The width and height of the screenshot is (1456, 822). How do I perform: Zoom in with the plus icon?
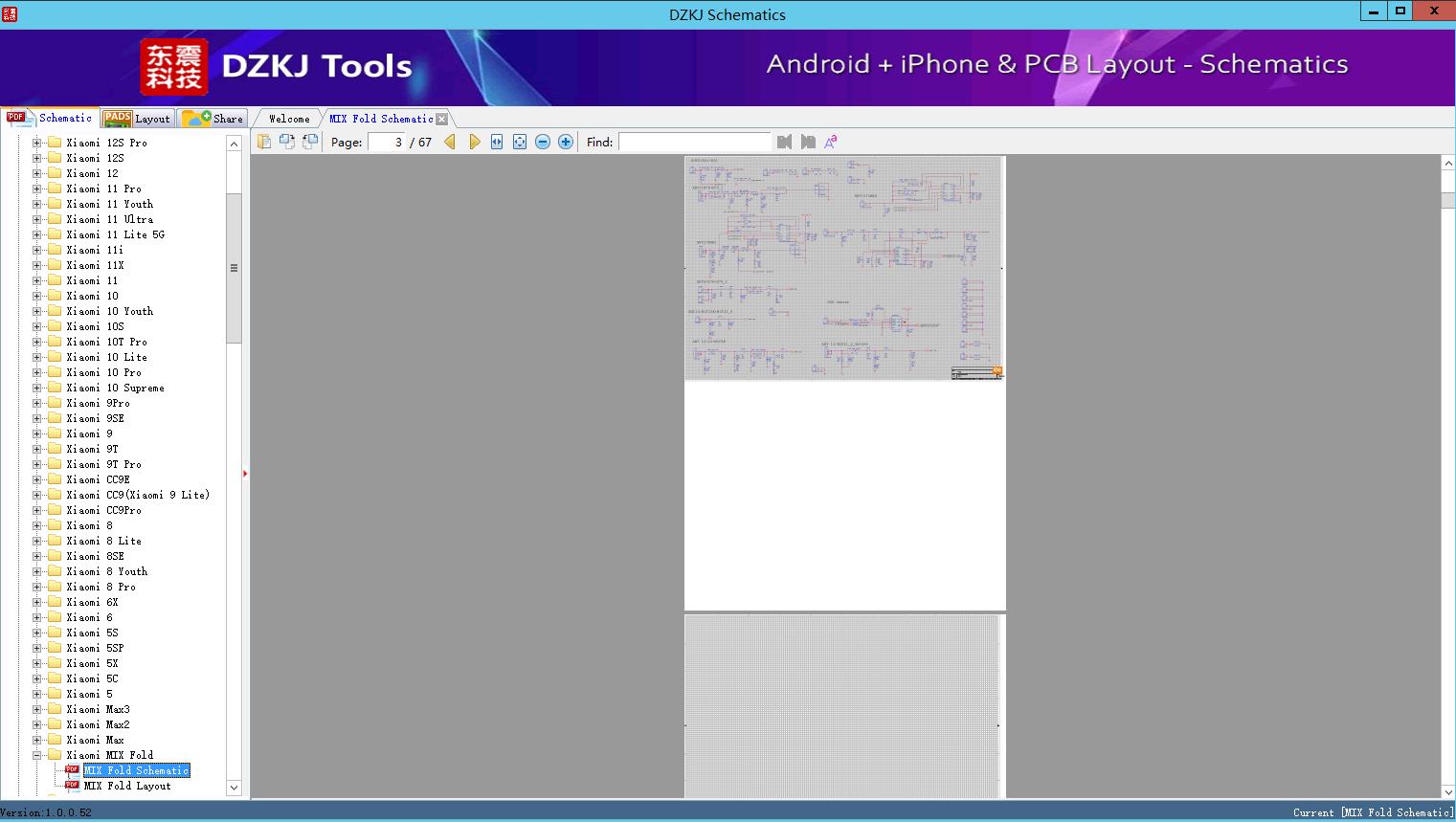point(566,142)
